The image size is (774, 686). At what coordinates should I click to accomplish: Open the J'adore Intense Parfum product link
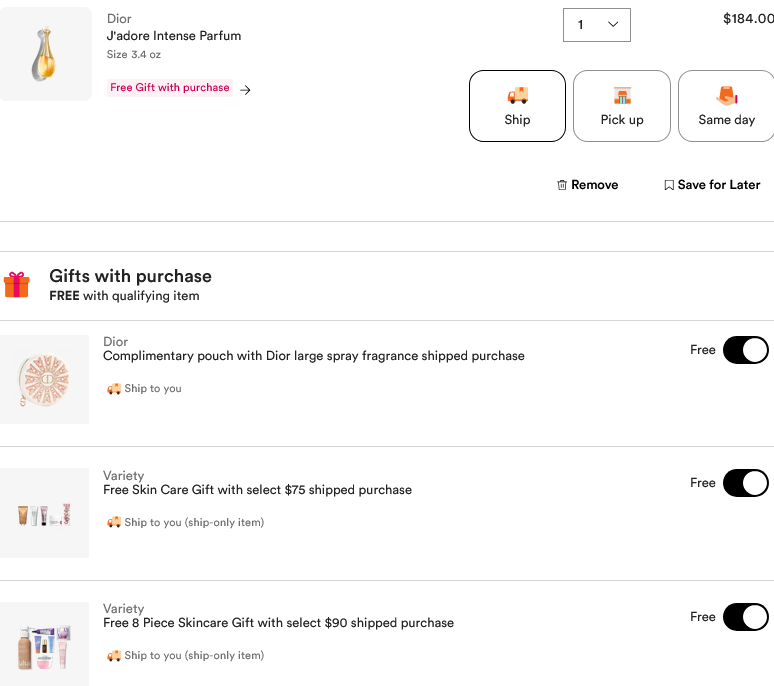pos(174,36)
